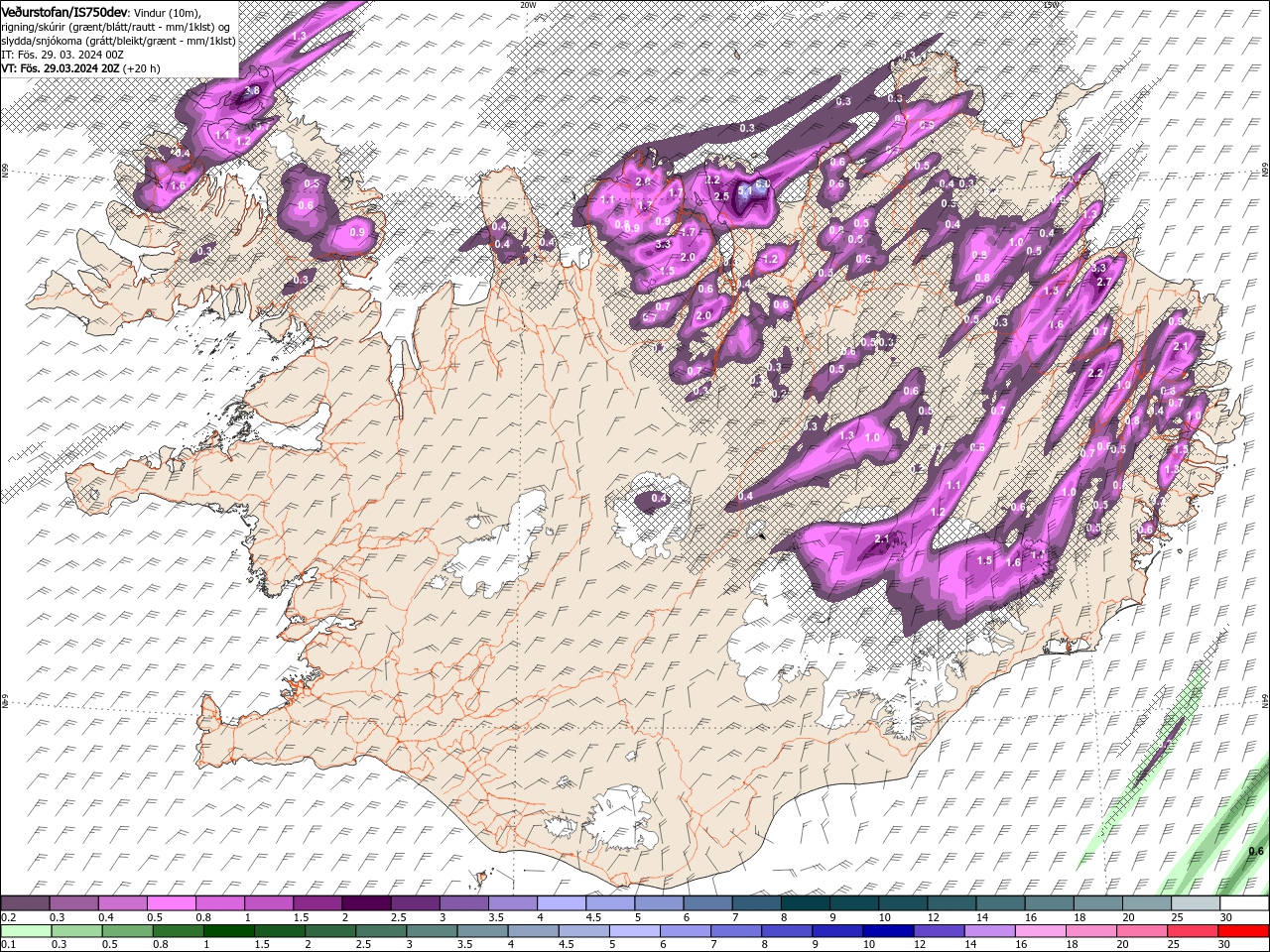Click the 0.1 label under the lower legend row
The width and height of the screenshot is (1270, 952).
tap(9, 945)
